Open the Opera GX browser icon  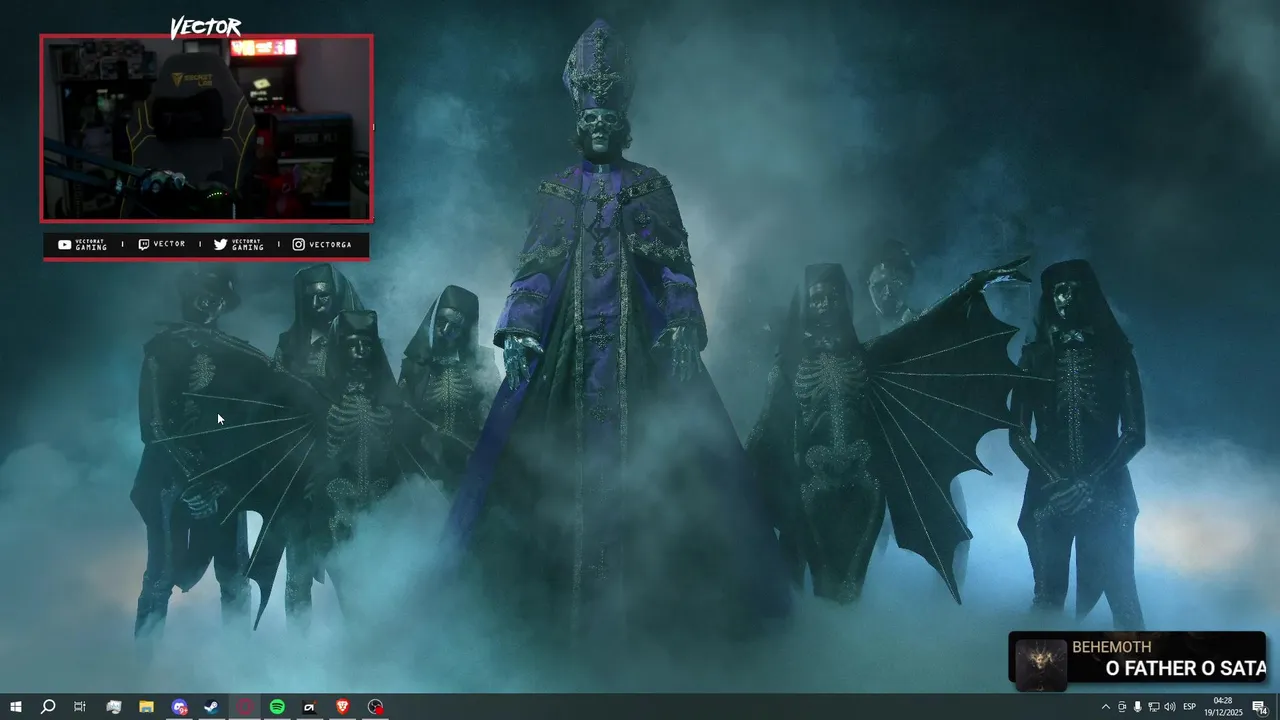click(245, 707)
